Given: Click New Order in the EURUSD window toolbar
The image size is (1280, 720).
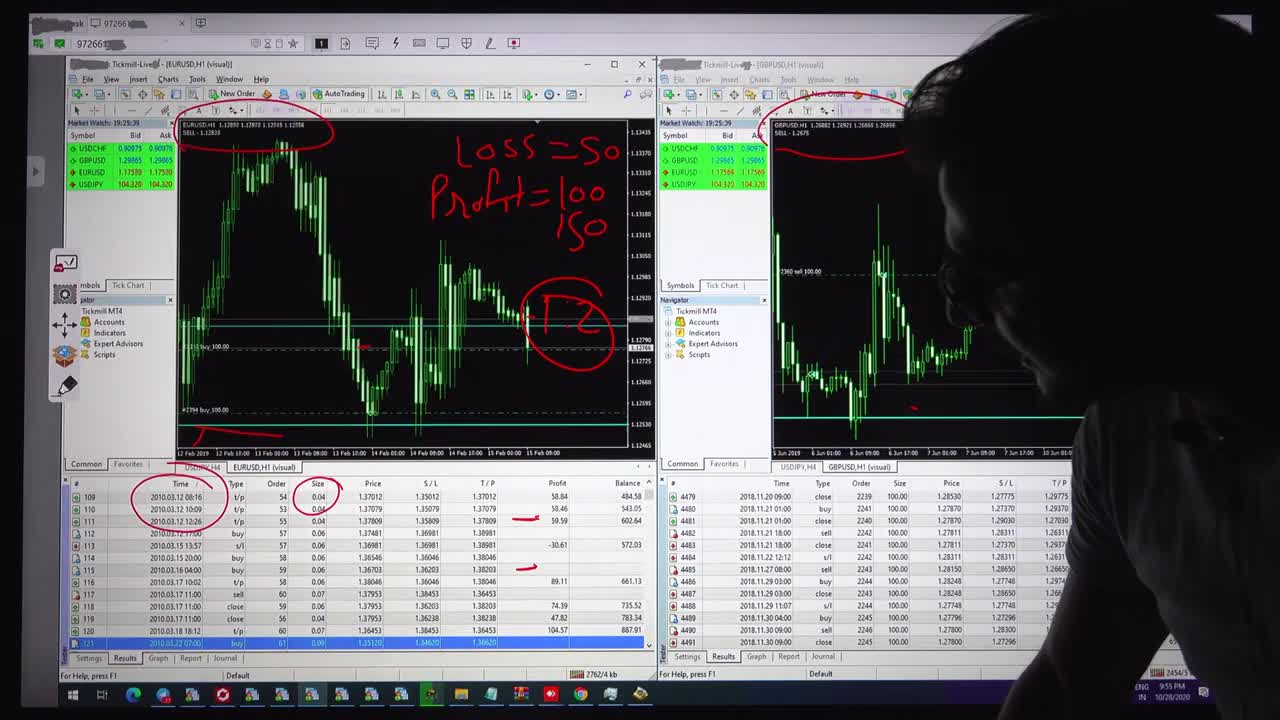Looking at the screenshot, I should [232, 94].
